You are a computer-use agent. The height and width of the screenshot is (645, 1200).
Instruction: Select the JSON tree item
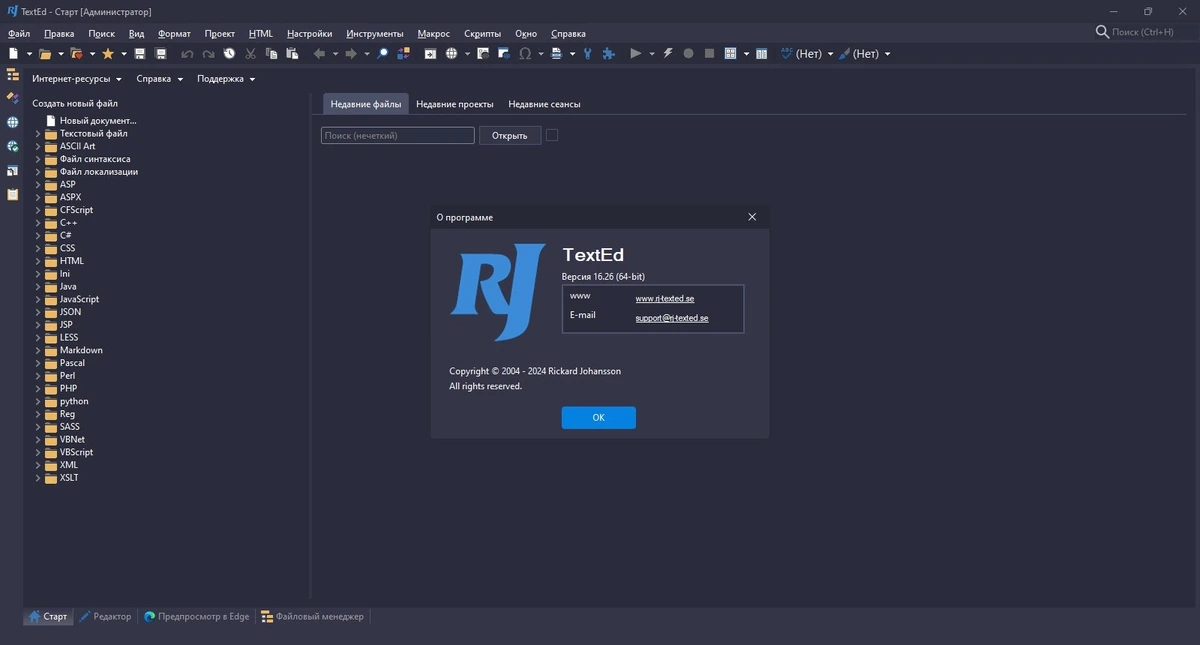coord(70,312)
